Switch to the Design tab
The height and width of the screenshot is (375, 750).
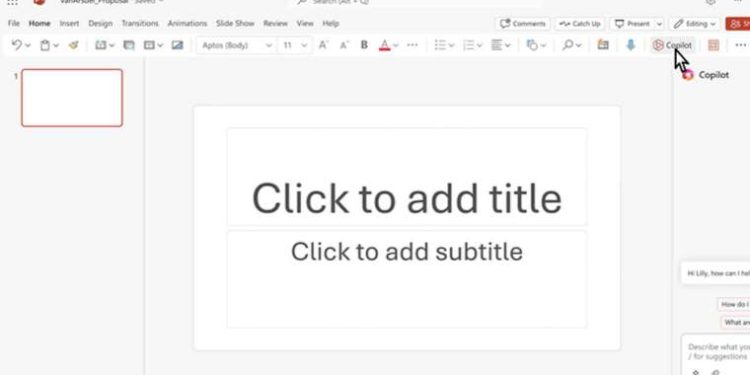100,23
